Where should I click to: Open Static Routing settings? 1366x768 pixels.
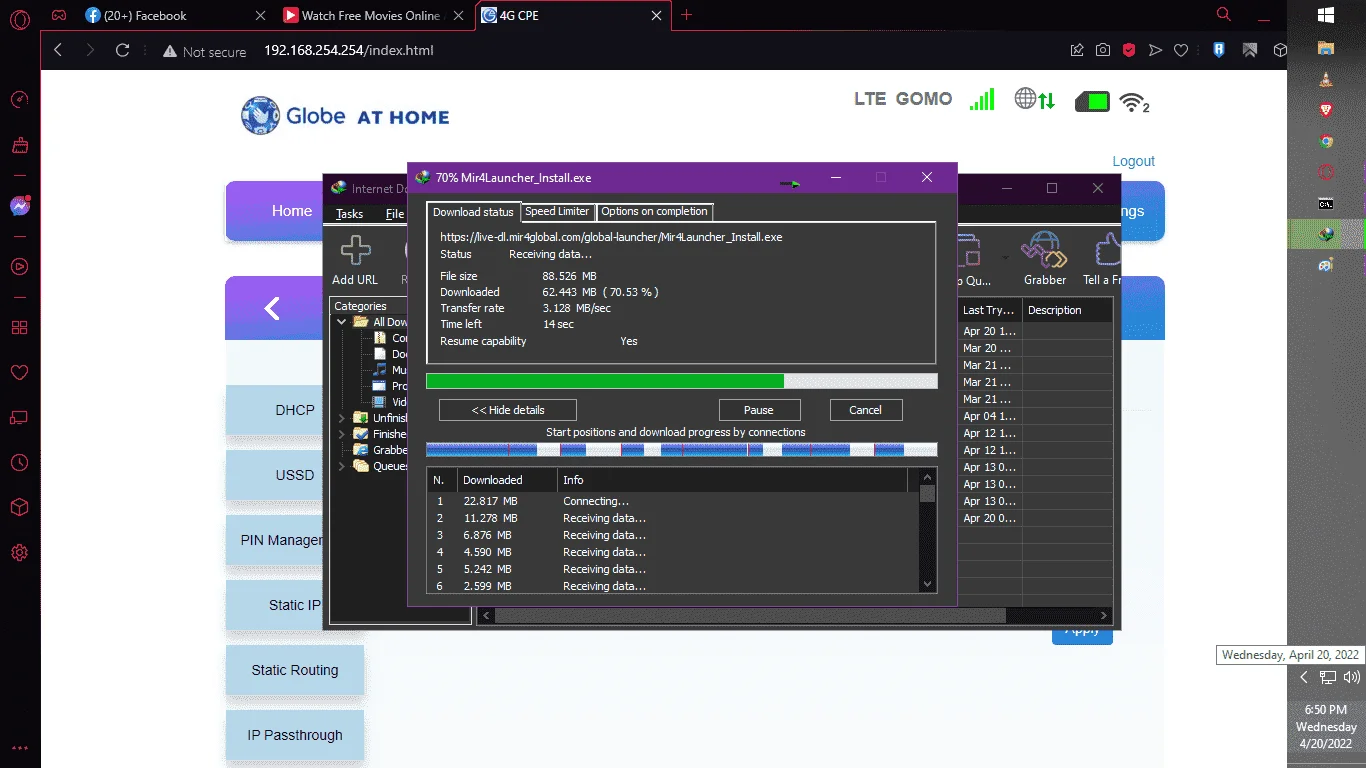(295, 670)
